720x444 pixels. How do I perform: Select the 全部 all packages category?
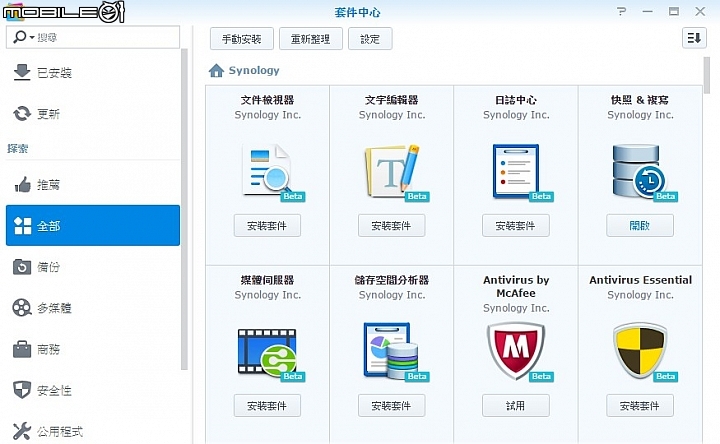(93, 225)
